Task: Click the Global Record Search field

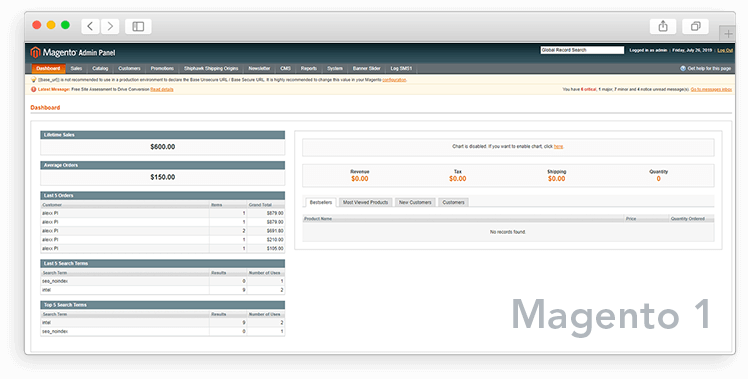Action: (x=582, y=50)
